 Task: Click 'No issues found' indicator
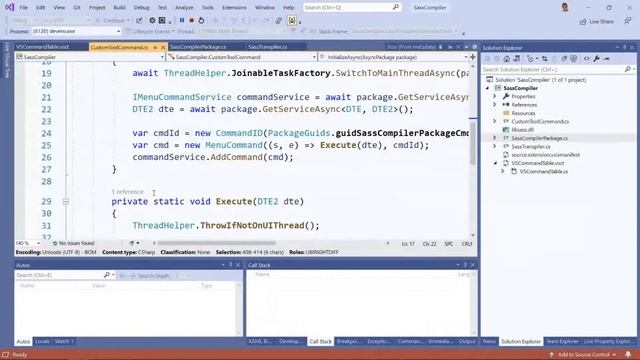pos(73,243)
